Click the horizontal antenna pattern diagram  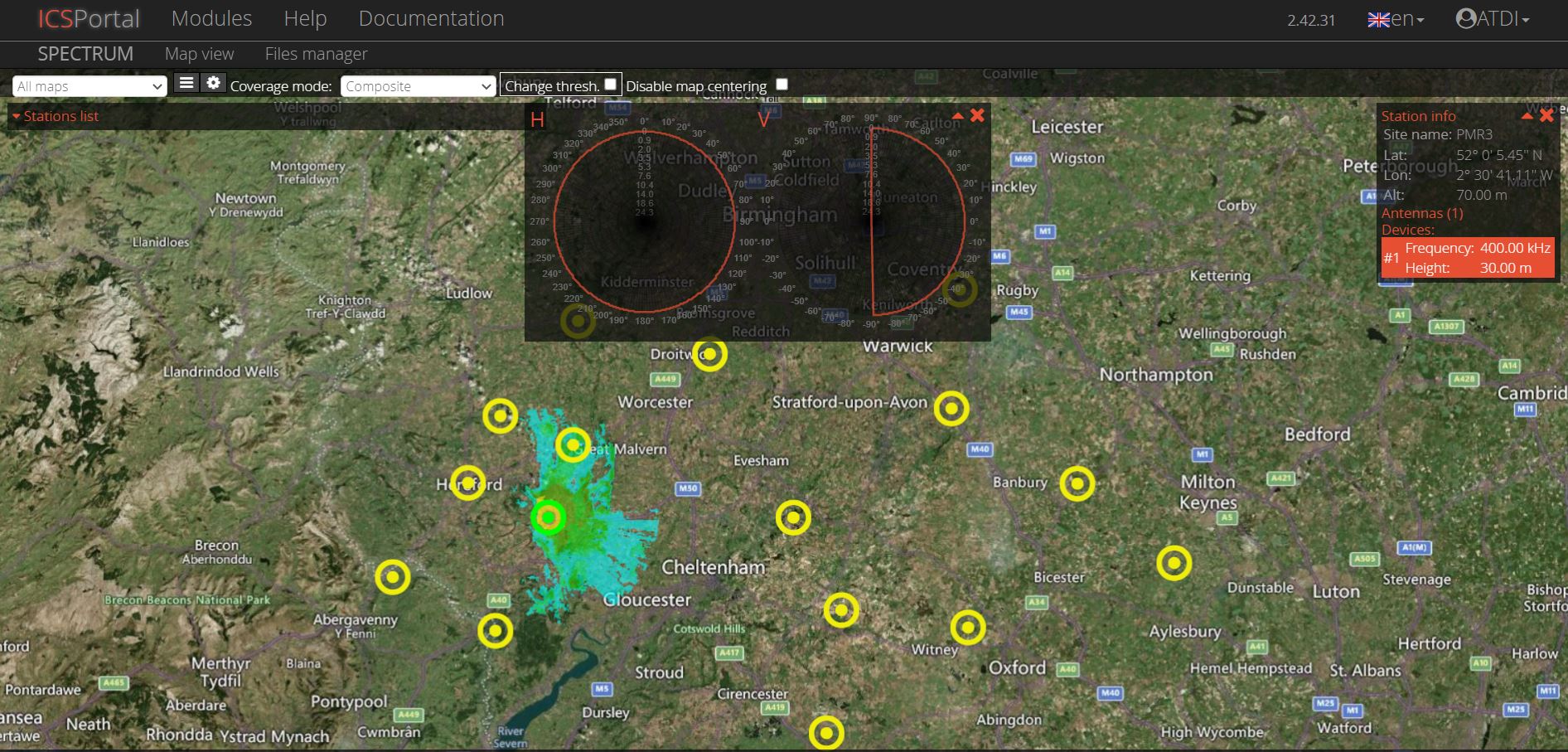pos(644,221)
